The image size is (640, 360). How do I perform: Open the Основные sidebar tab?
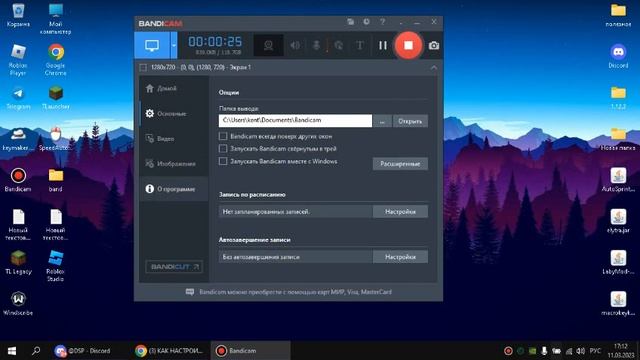click(x=173, y=113)
